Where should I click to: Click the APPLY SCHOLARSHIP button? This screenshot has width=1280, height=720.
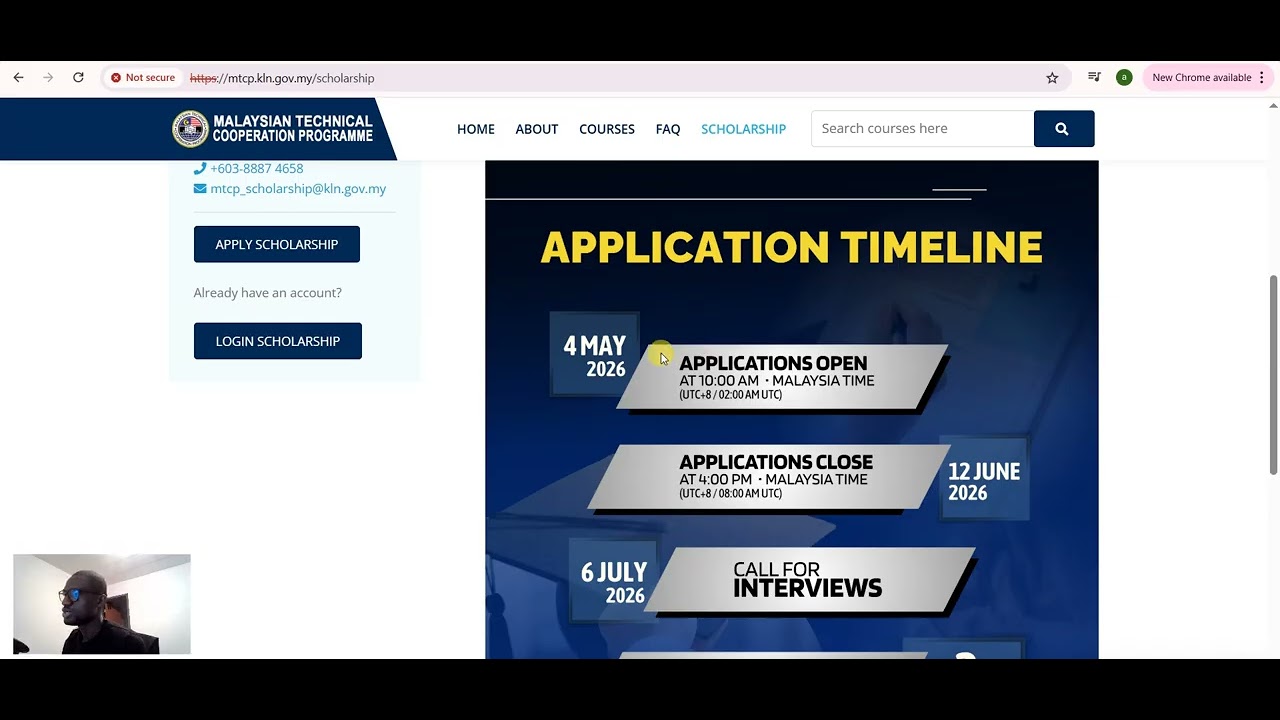pos(277,244)
